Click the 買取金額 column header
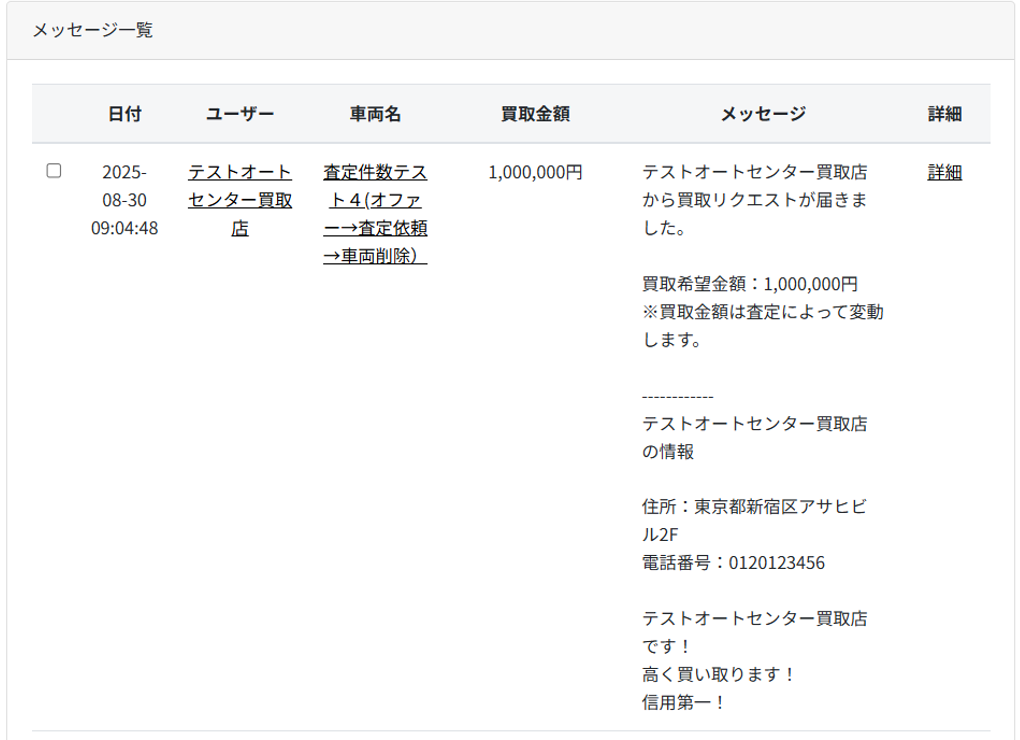This screenshot has width=1020, height=740. (535, 114)
